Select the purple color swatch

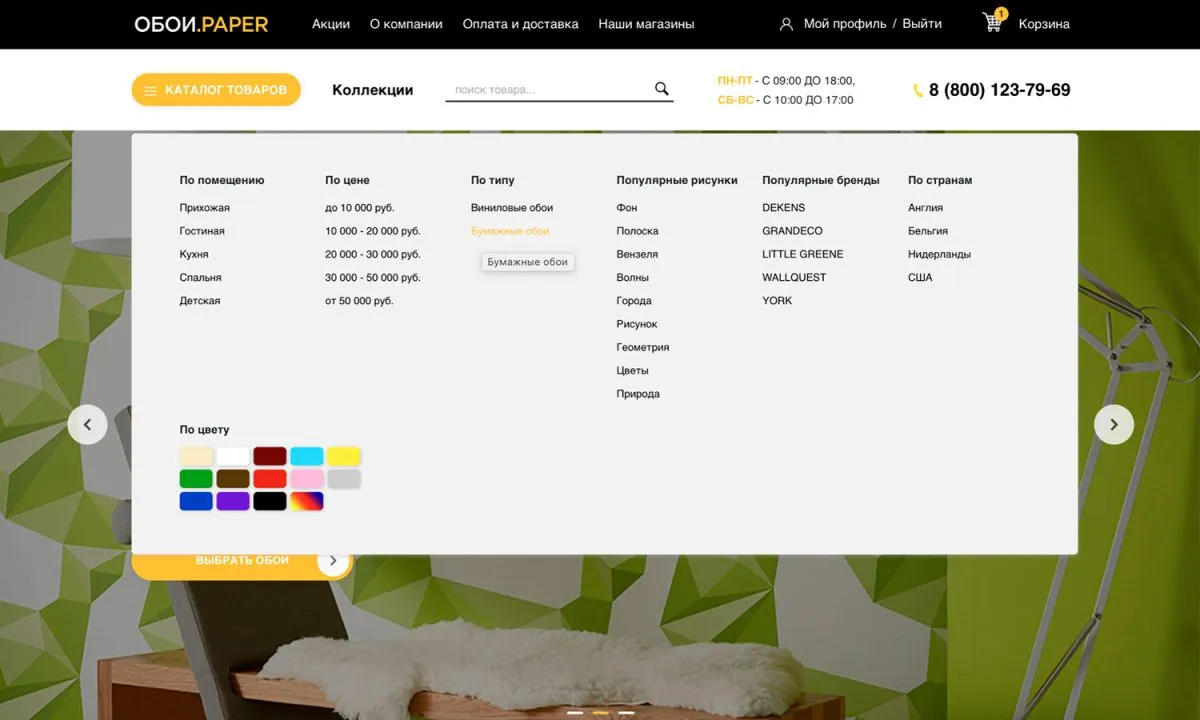[233, 501]
